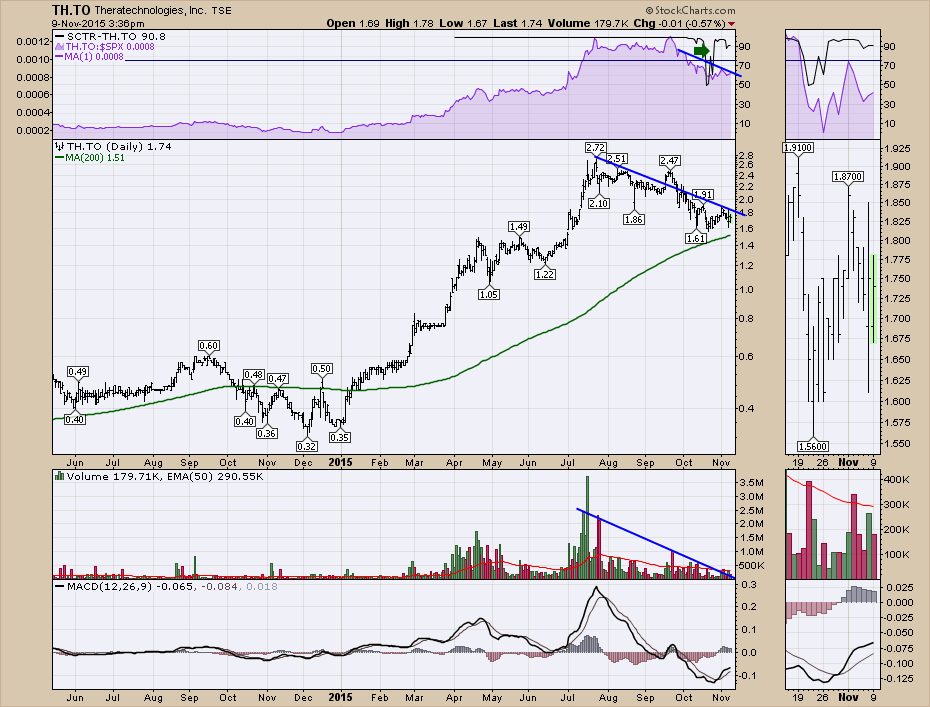Click the 9-Nov-2015 3:36pm timestamp
This screenshot has height=707, width=930.
click(98, 24)
